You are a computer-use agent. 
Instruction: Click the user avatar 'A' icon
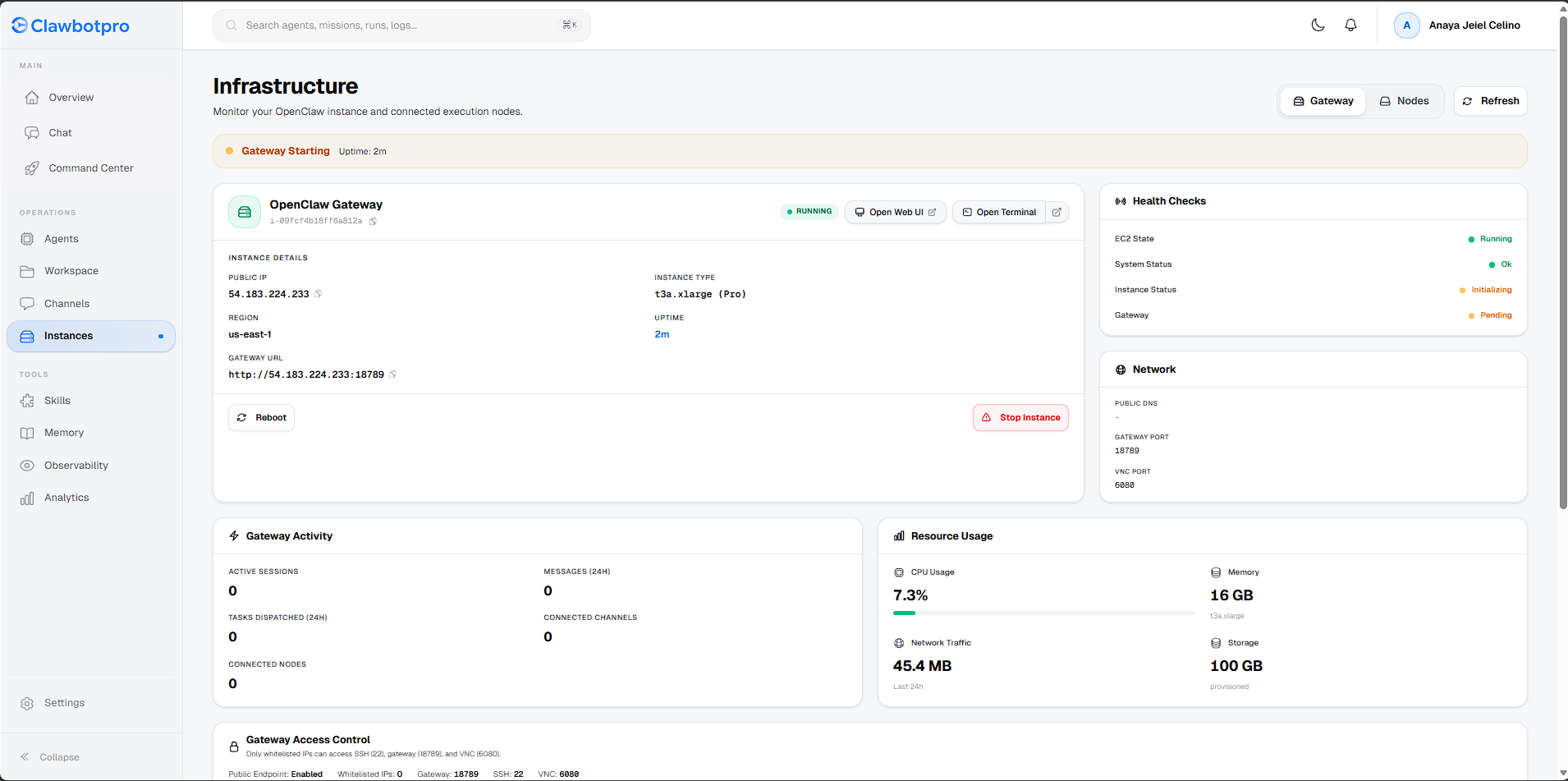(1406, 25)
